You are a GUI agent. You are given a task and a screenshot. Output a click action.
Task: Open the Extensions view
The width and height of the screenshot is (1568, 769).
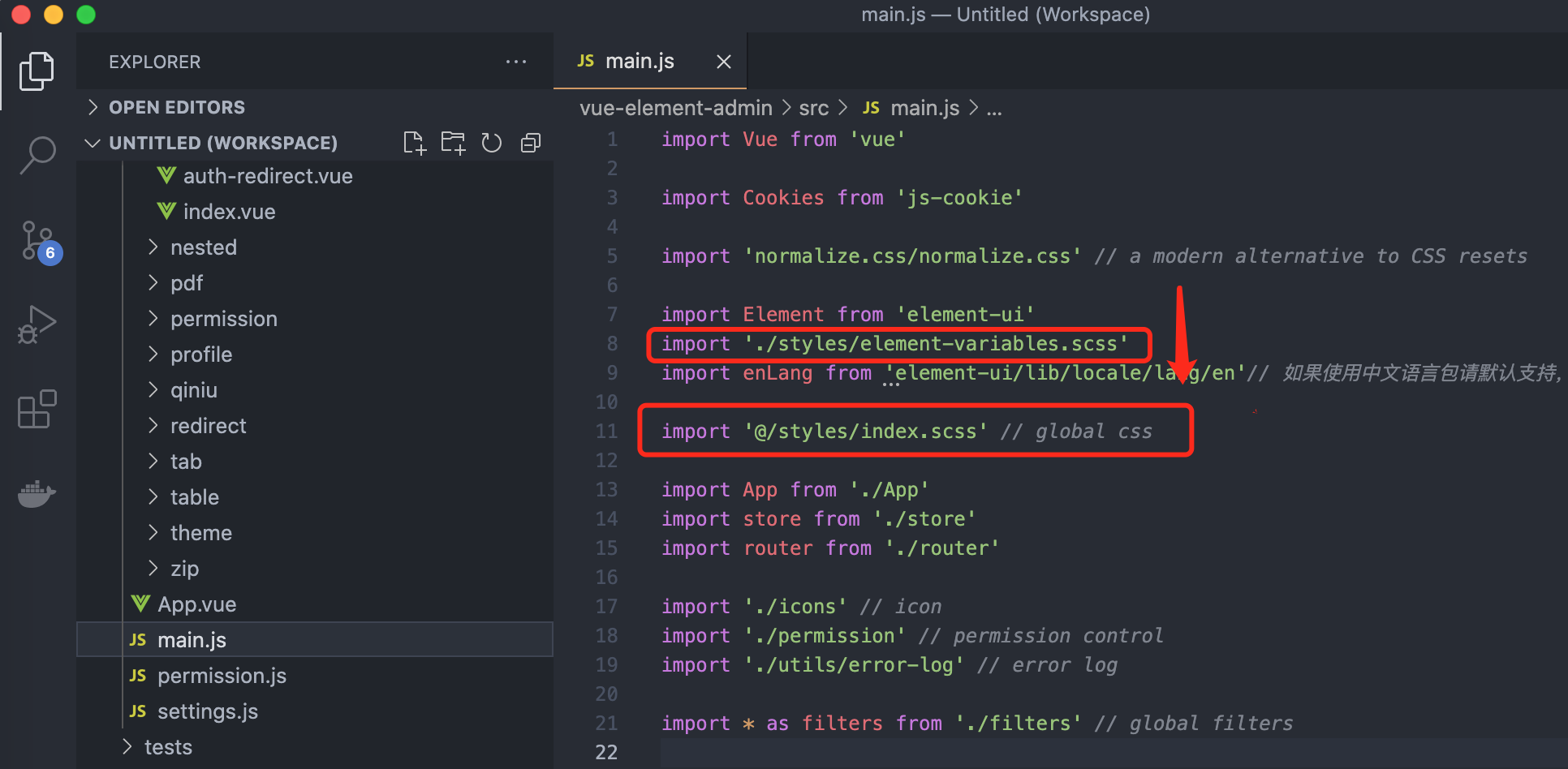[x=37, y=409]
